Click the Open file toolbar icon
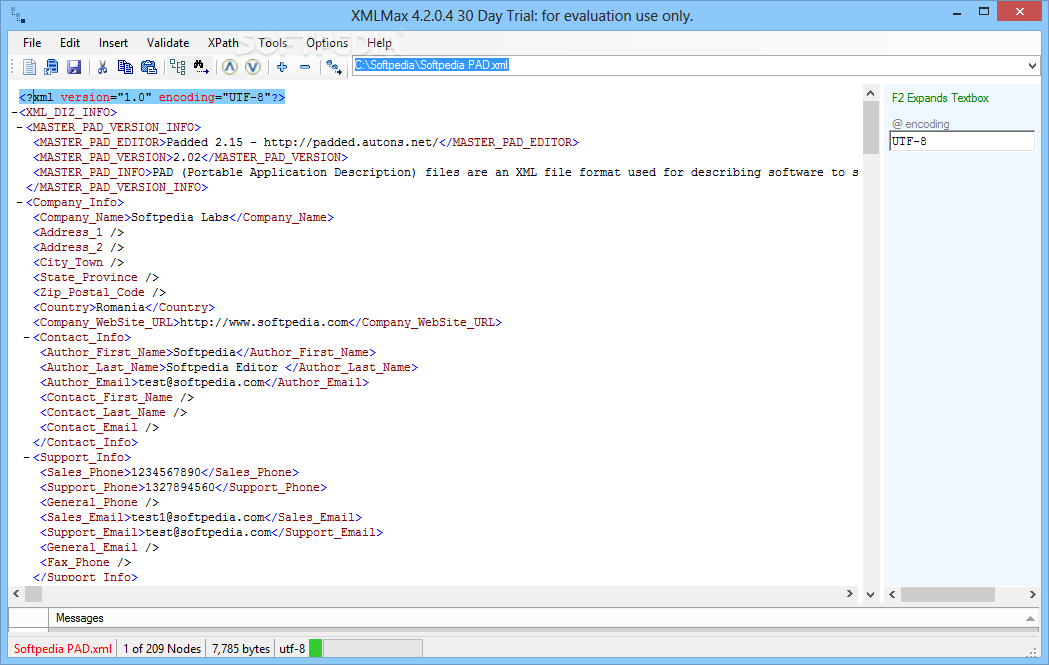This screenshot has width=1049, height=665. (x=52, y=67)
